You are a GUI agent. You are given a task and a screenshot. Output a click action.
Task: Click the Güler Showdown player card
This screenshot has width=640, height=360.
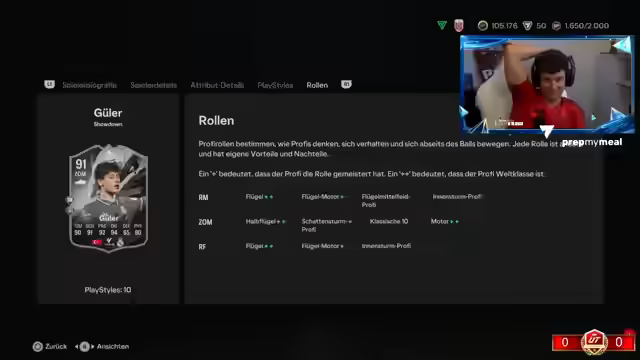108,198
